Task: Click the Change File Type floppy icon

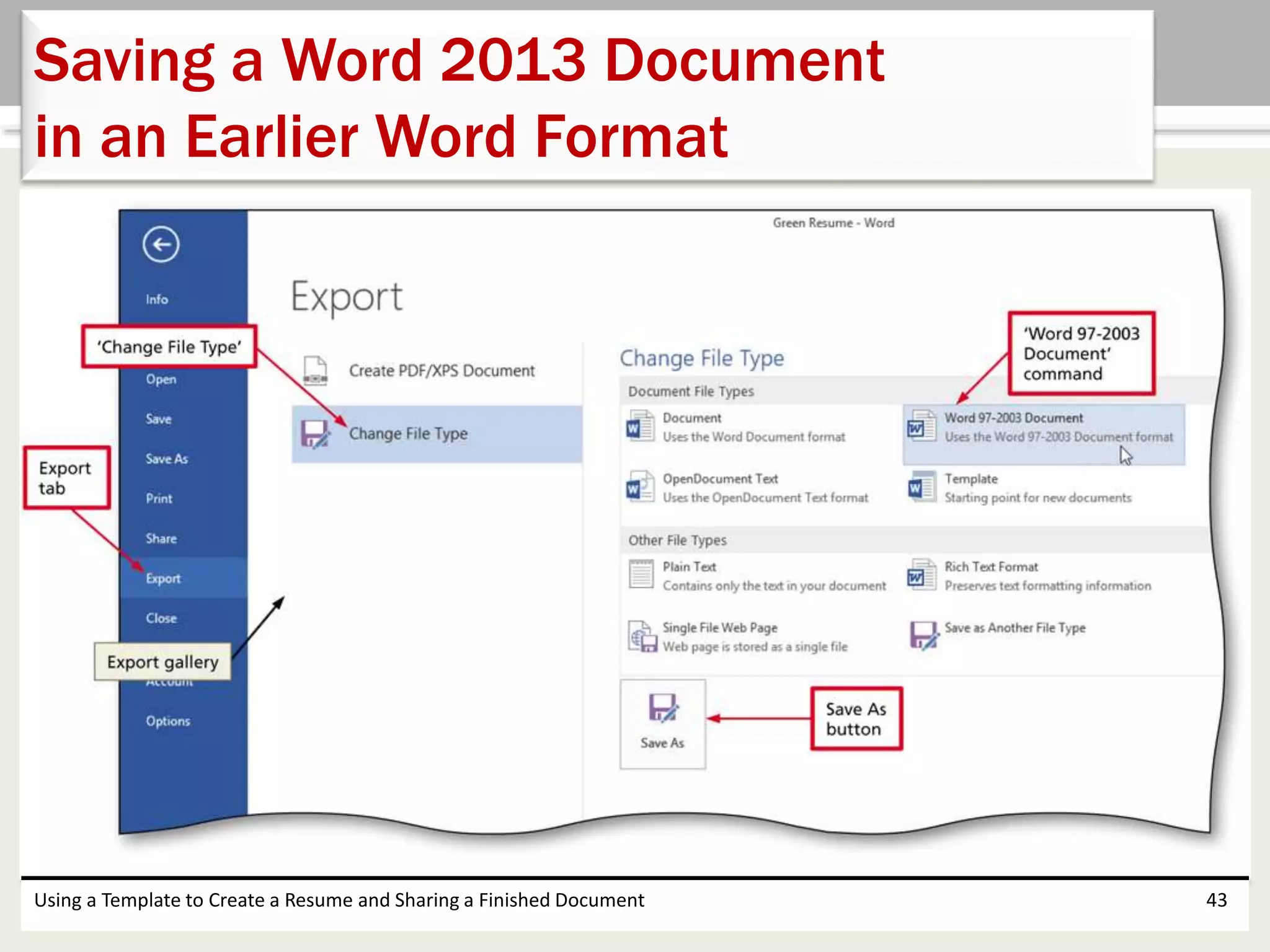Action: point(316,434)
